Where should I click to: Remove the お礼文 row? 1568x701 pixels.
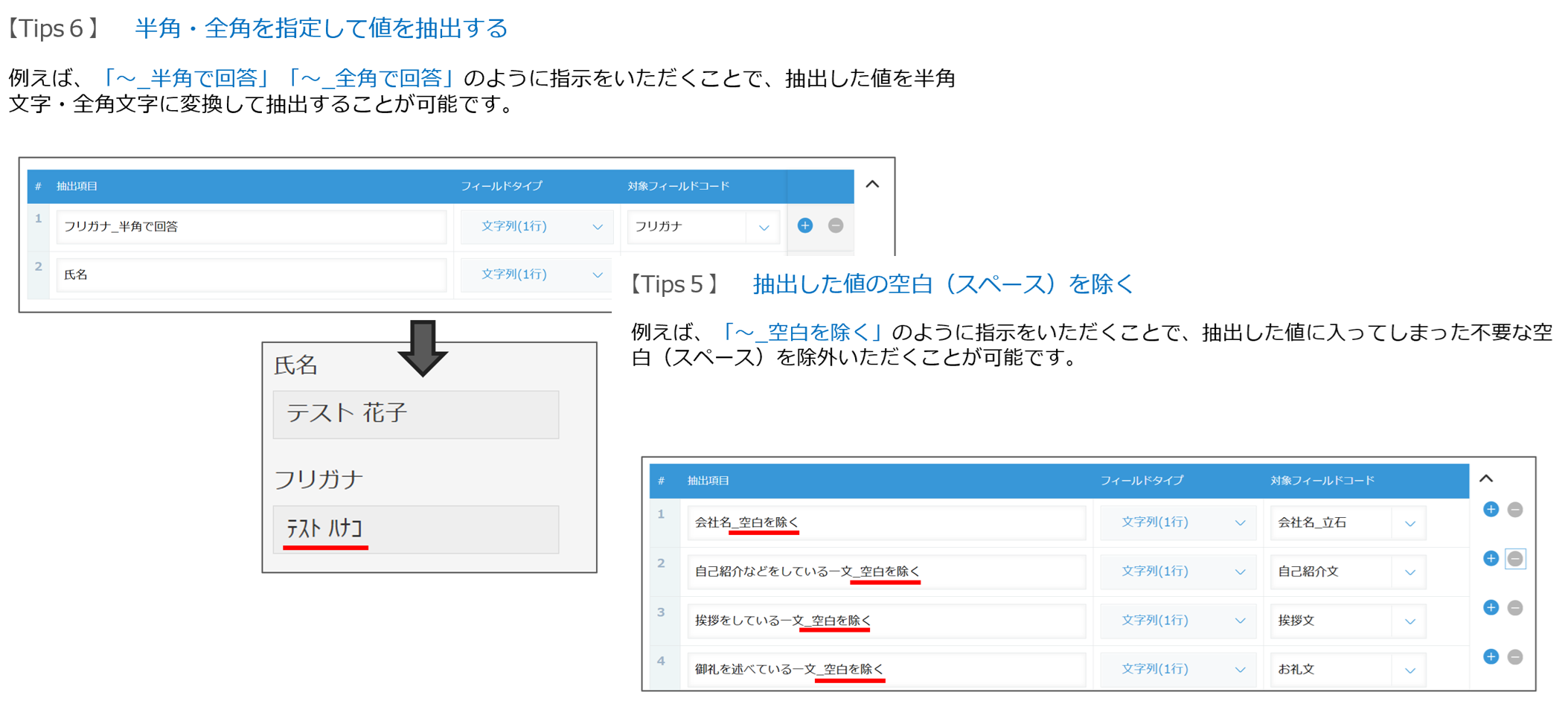coord(1514,657)
